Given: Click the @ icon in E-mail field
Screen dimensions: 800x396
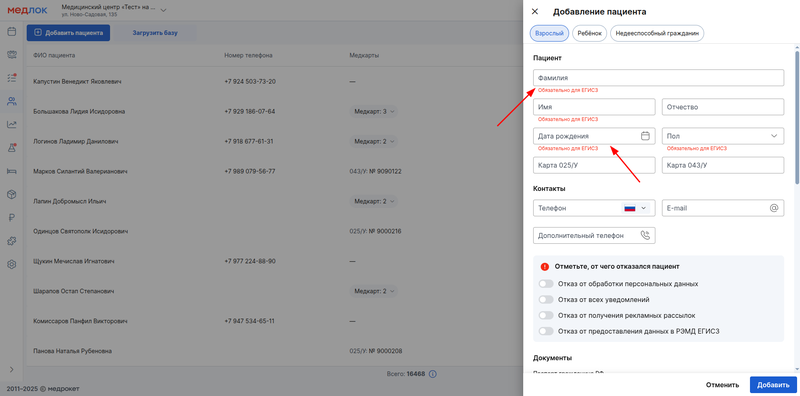Looking at the screenshot, I should click(773, 208).
